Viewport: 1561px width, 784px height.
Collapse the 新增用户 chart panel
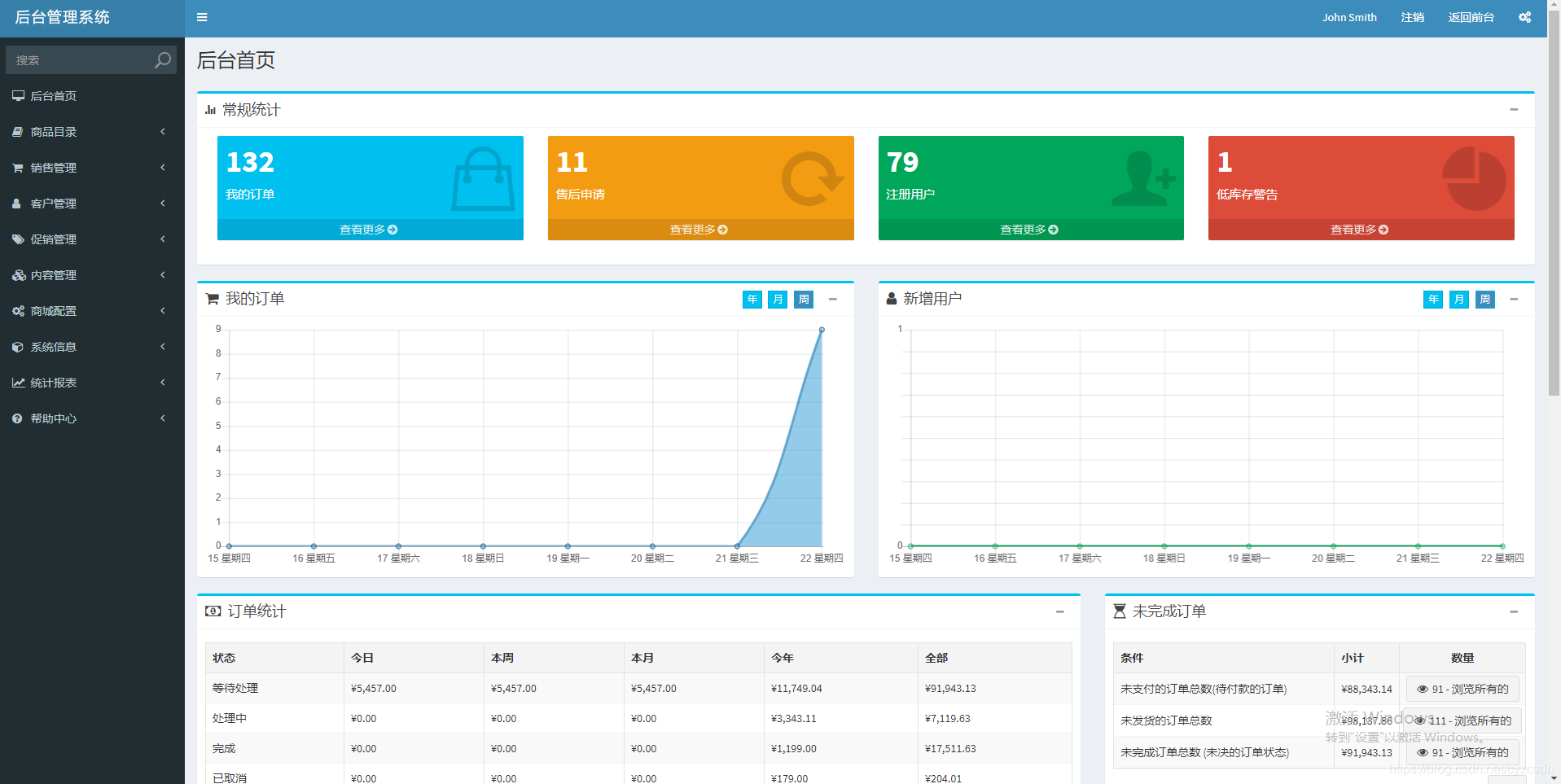(1514, 299)
